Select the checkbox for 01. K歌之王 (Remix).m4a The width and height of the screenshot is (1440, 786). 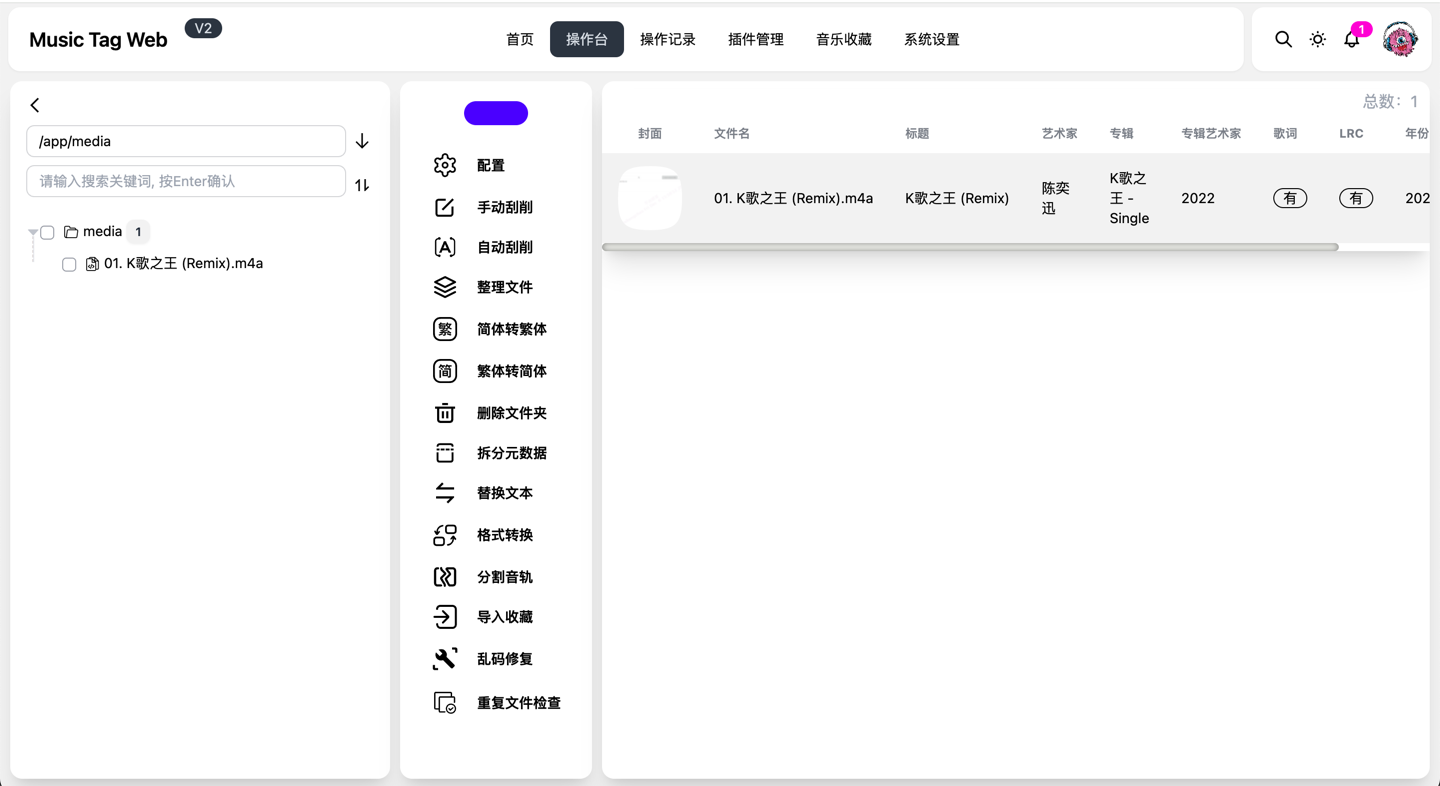[x=68, y=264]
